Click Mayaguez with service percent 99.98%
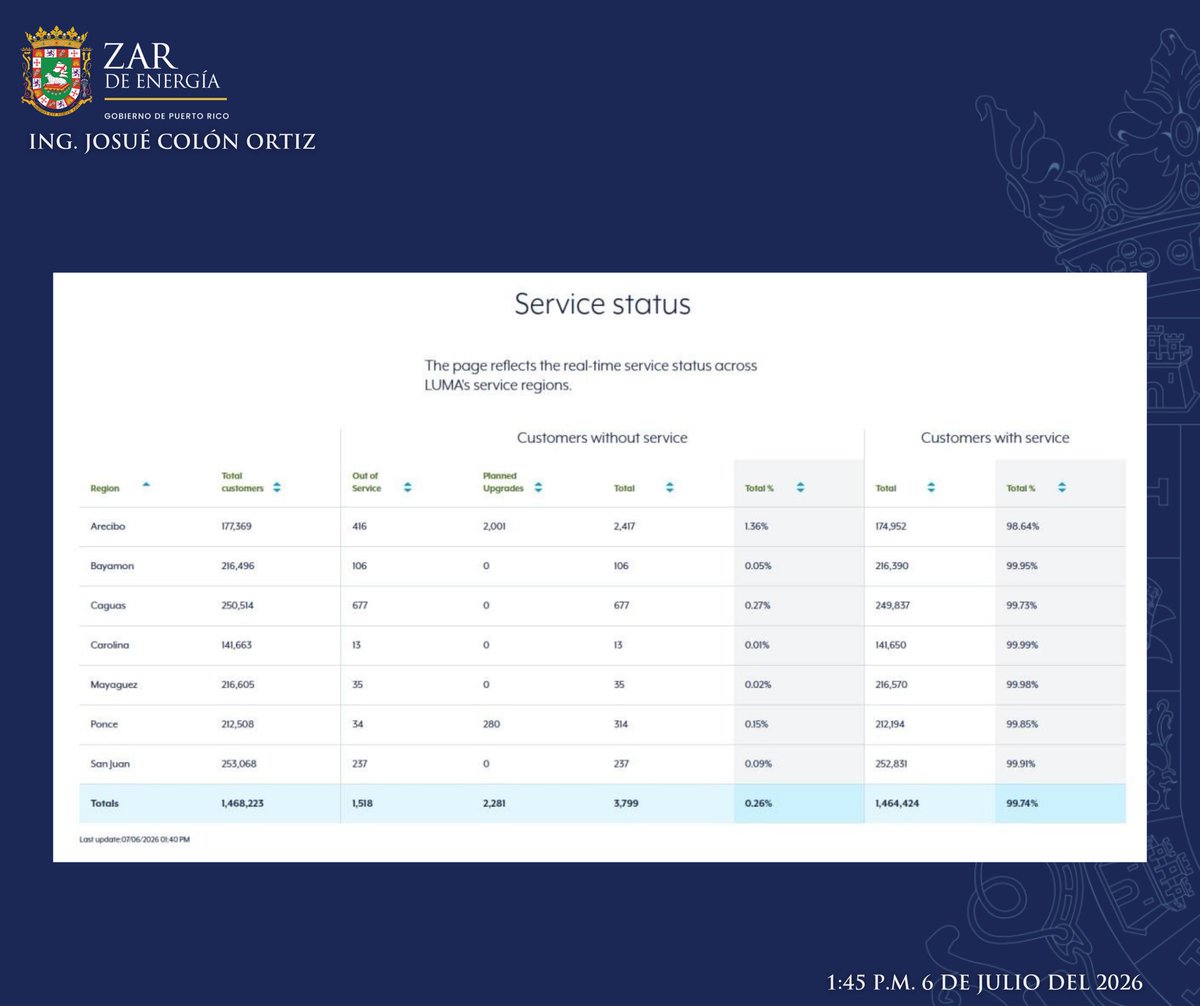The height and width of the screenshot is (1006, 1200). [x=1022, y=685]
